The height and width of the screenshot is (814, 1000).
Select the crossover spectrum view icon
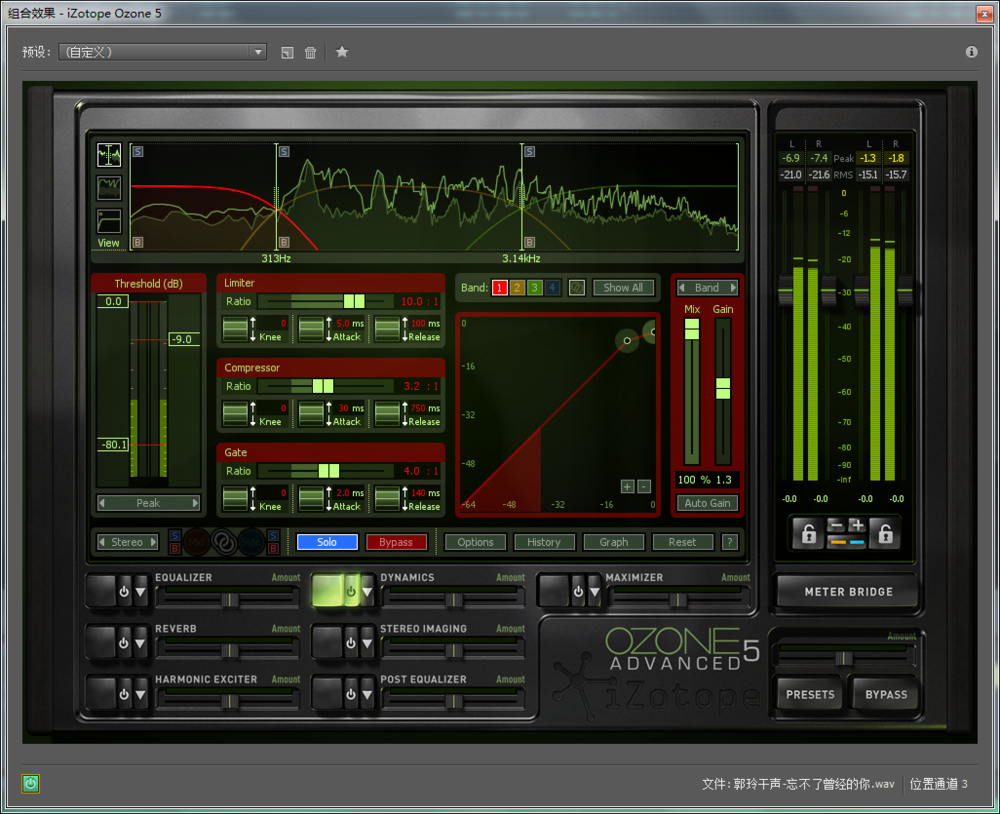109,155
